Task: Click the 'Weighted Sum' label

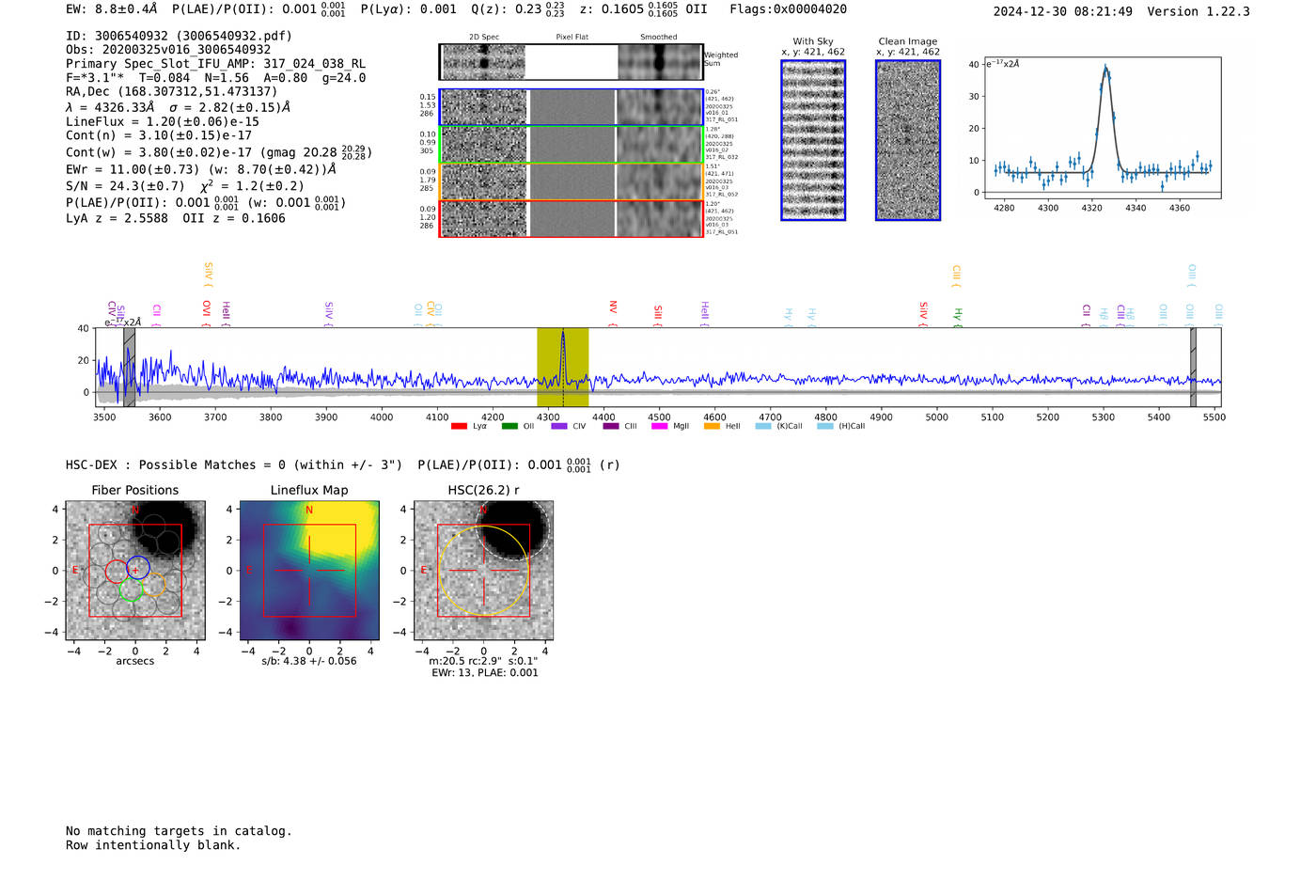Action: [x=721, y=59]
